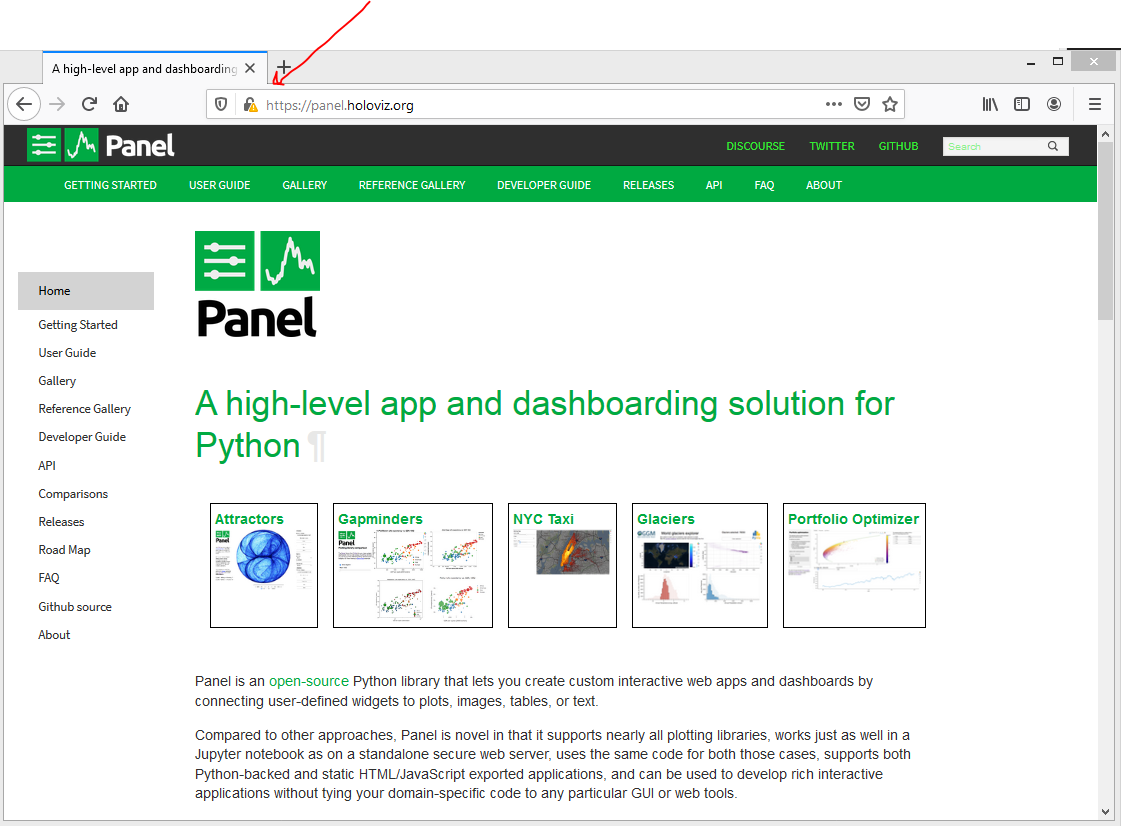This screenshot has height=826, width=1121.
Task: Visit the DISCOURSE link in header
Action: (756, 146)
